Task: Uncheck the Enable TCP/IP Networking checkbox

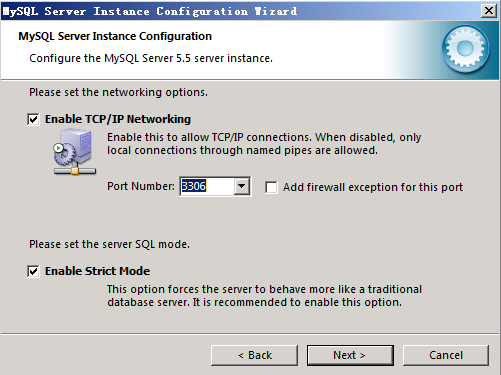Action: (x=33, y=119)
